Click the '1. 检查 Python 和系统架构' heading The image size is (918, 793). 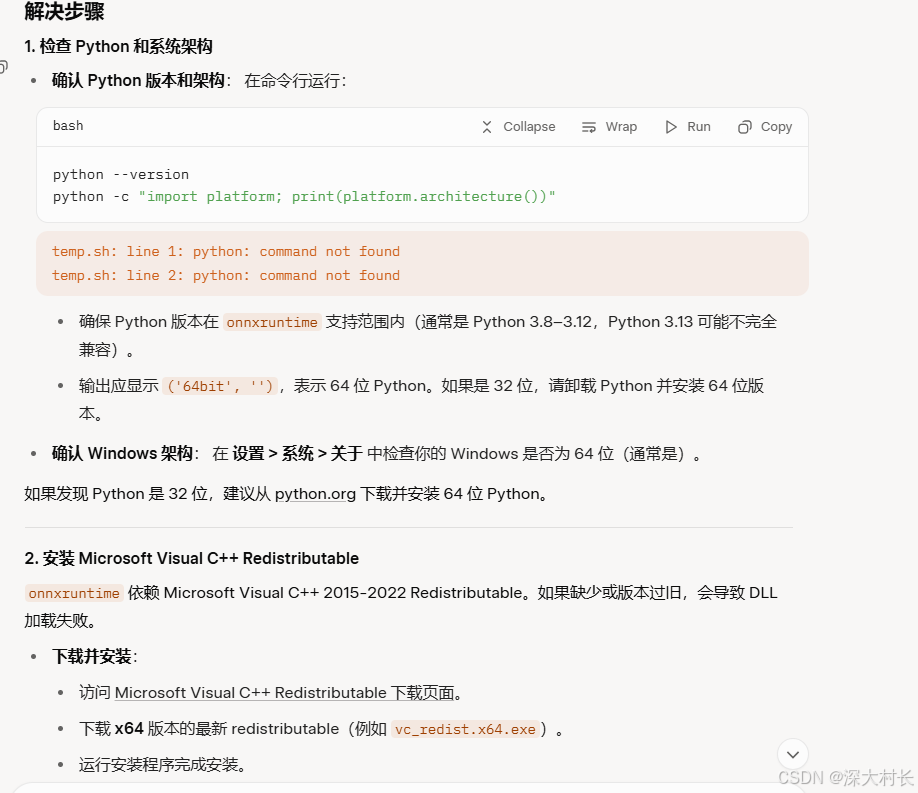pyautogui.click(x=118, y=46)
